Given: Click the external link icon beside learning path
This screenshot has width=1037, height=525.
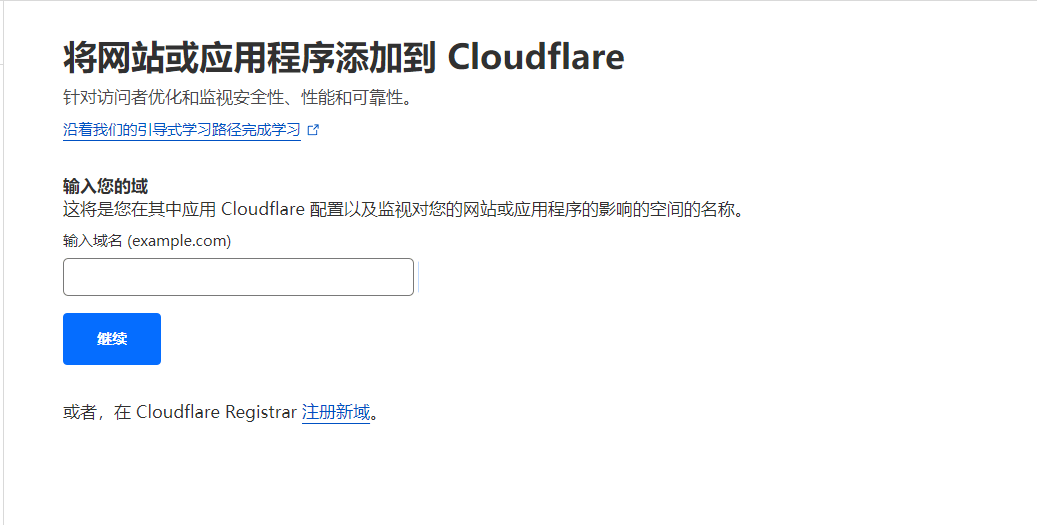Looking at the screenshot, I should (313, 130).
